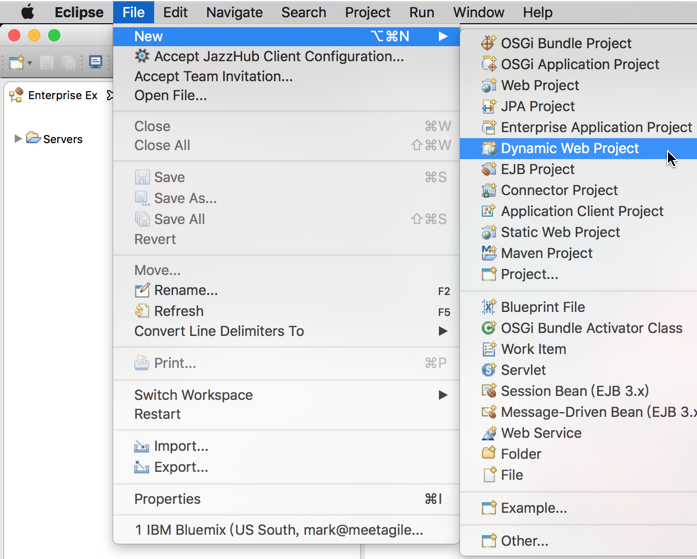697x559 pixels.
Task: Click the OSGi Bundle Project icon
Action: pos(489,43)
